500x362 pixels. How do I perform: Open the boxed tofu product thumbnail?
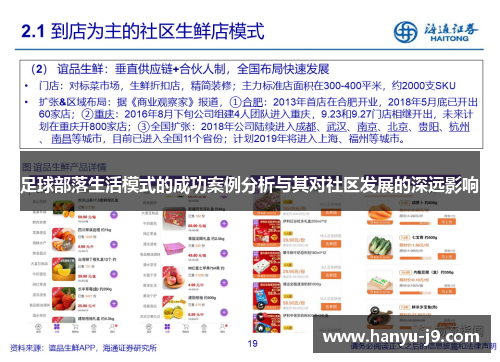380,282
